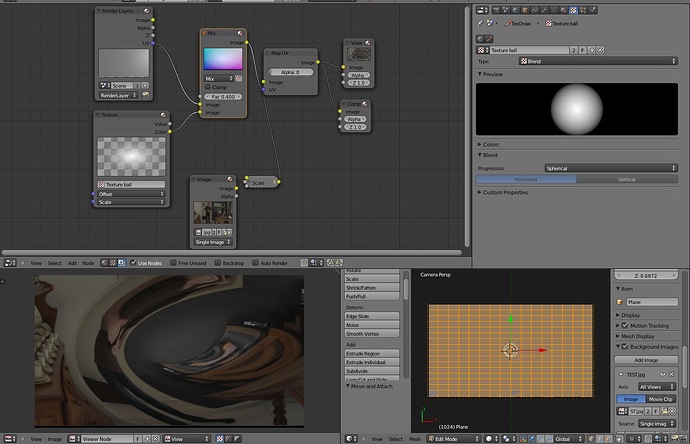Adjust the Fac 0.400 slider in Mix node

[223, 96]
